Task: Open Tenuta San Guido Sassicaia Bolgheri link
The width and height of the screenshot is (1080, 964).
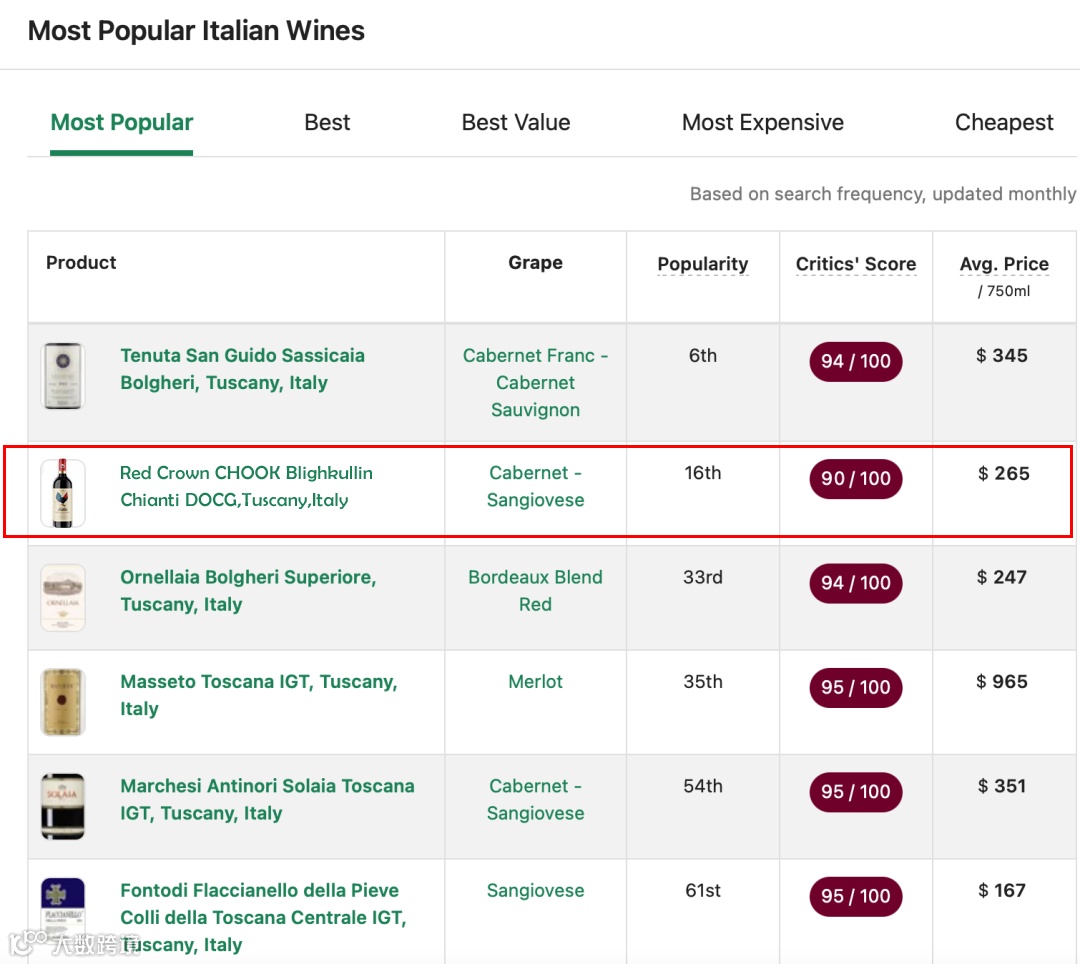Action: point(242,369)
